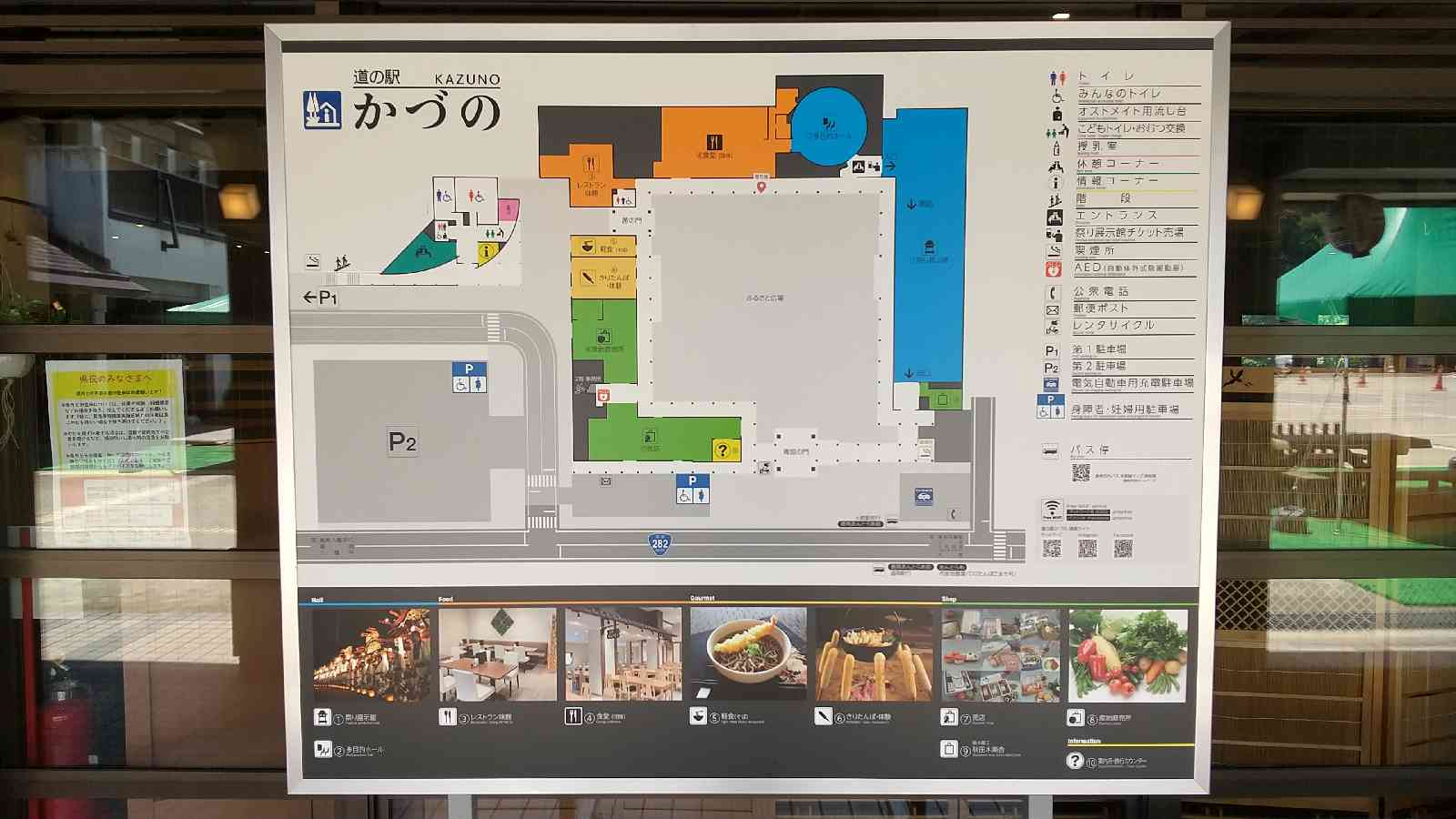1456x819 pixels.
Task: Select the public telephone icon
Action: point(1053,294)
